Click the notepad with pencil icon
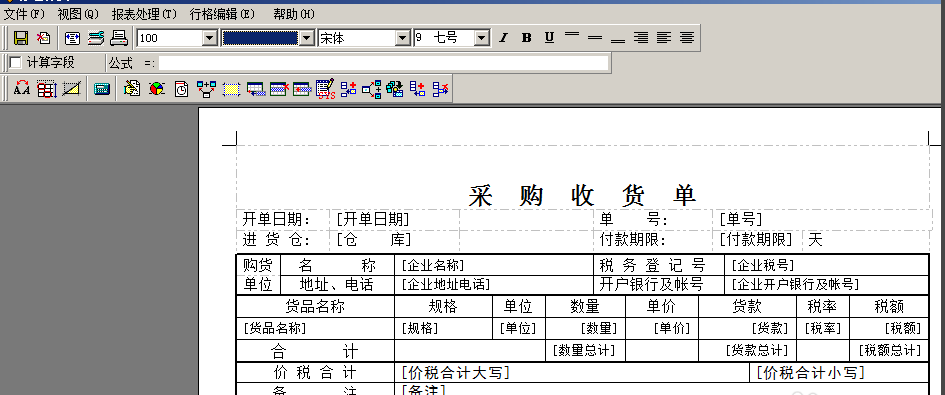 132,89
